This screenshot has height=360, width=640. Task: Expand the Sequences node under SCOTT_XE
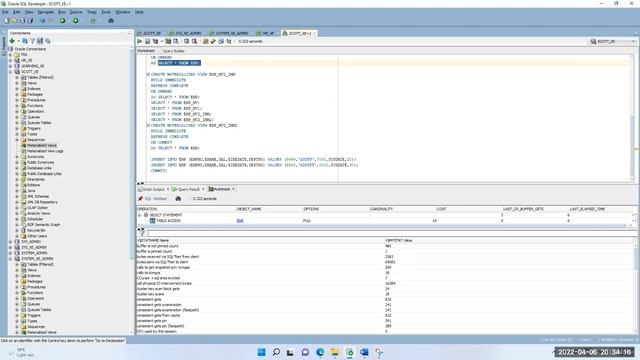click(x=17, y=140)
